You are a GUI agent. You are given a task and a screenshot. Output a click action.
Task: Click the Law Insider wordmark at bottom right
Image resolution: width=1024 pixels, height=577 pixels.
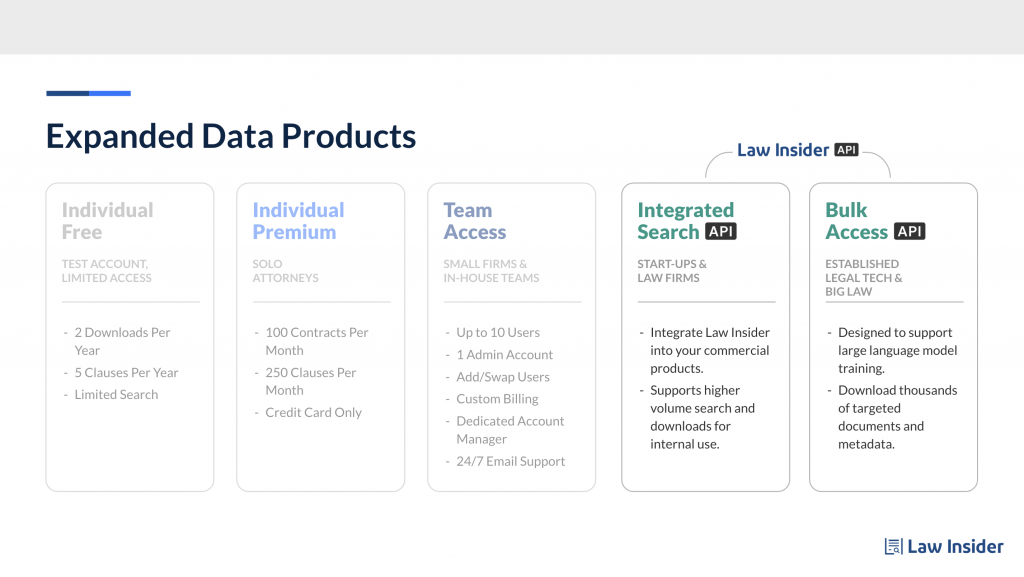955,546
